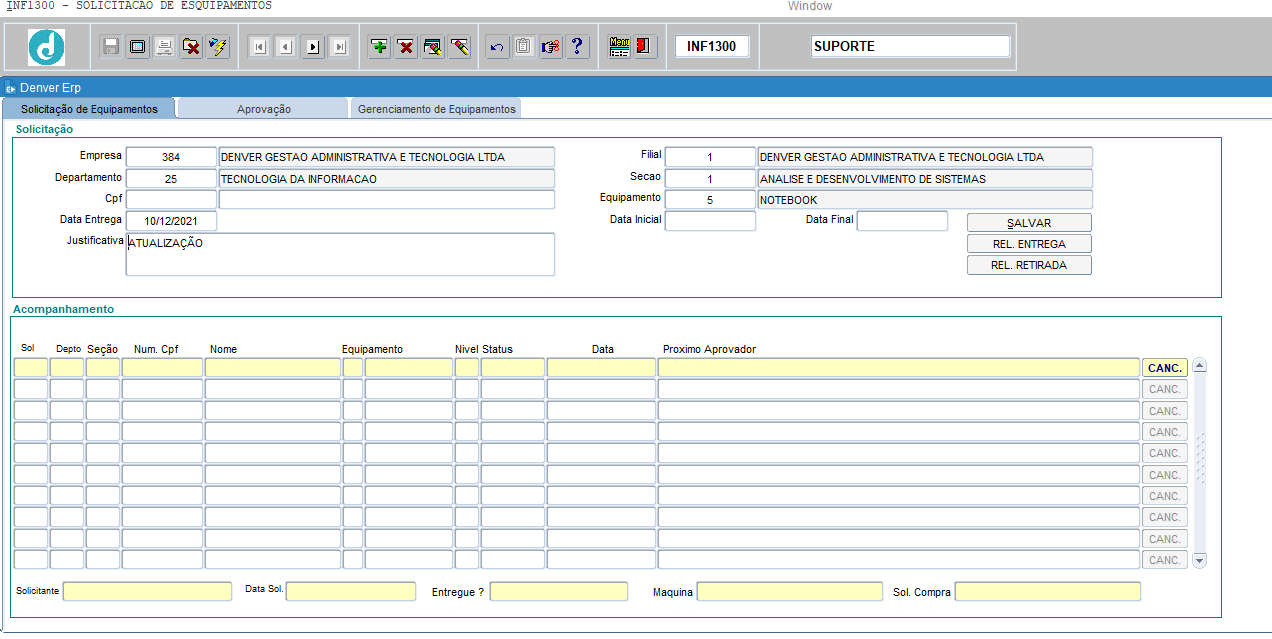Click the Empresa code field 384
1272x639 pixels.
pyautogui.click(x=171, y=157)
